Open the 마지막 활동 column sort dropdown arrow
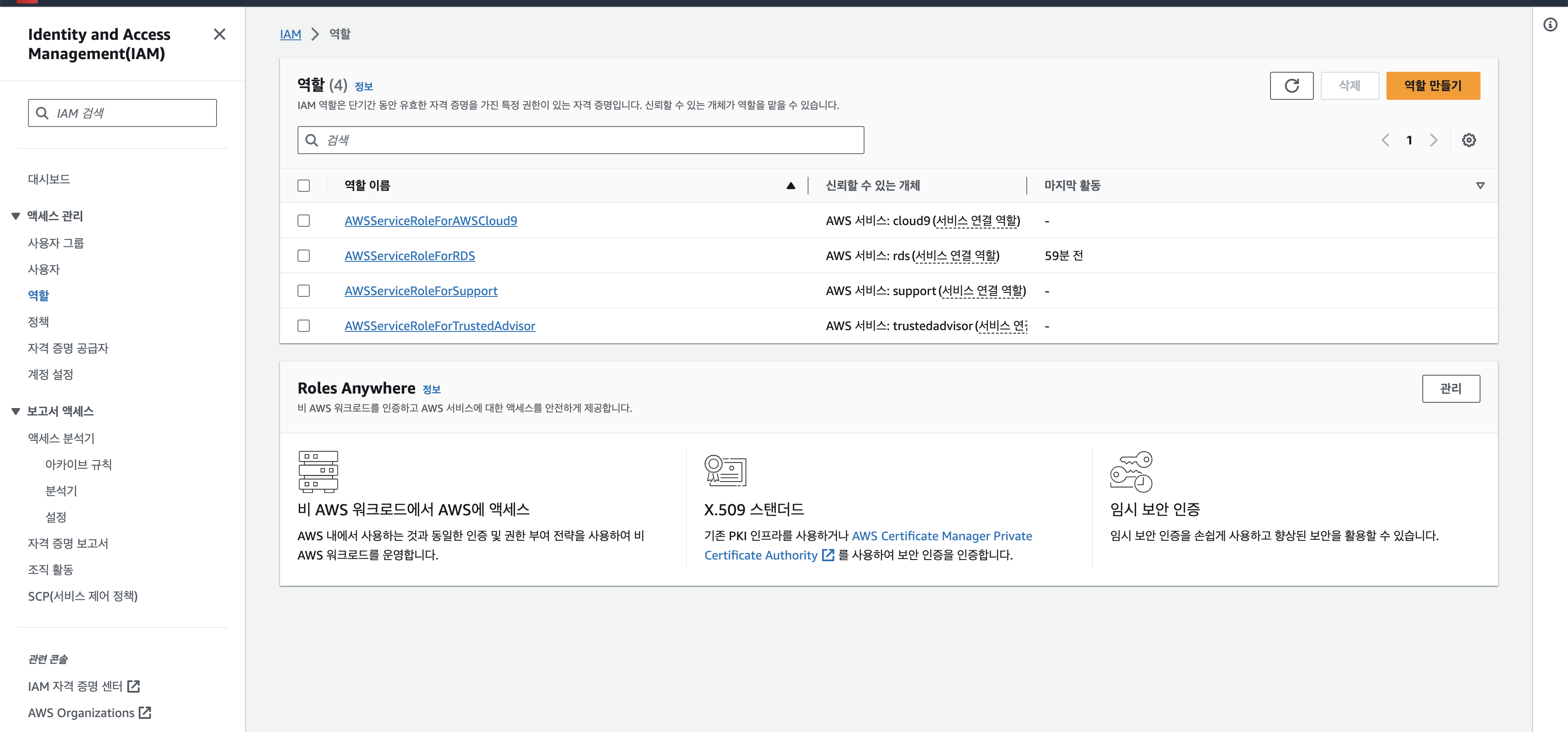The height and width of the screenshot is (732, 1568). (x=1480, y=186)
